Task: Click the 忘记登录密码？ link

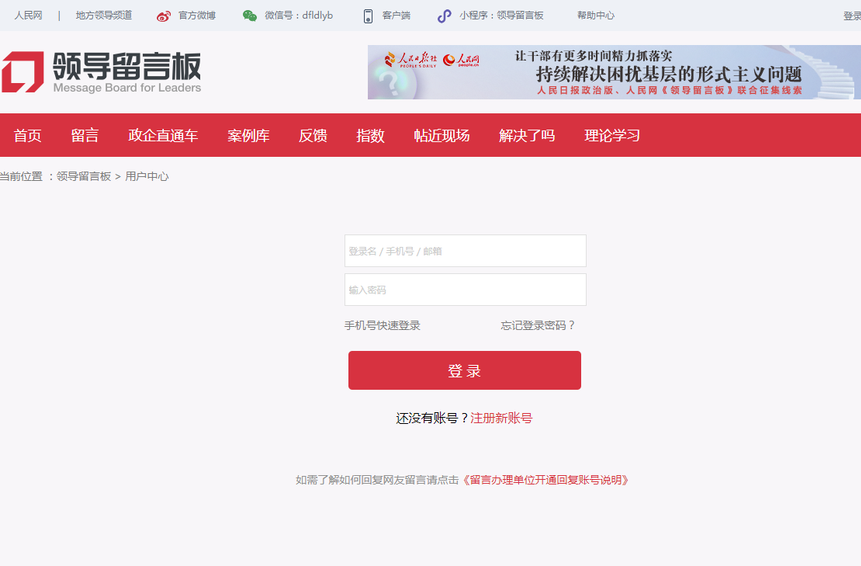Action: pos(538,326)
